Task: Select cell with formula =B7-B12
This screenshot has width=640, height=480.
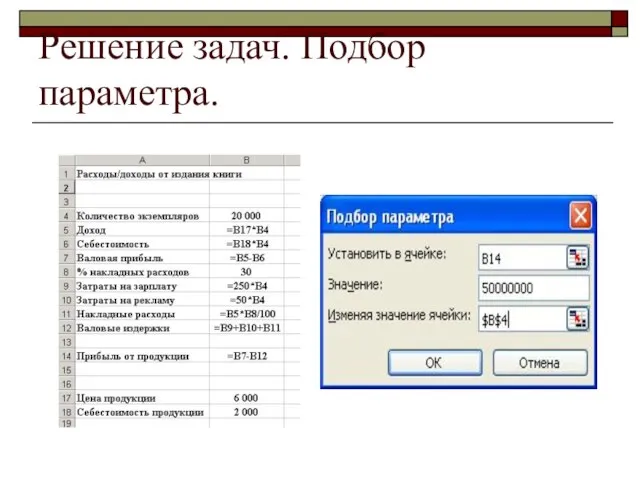Action: tap(247, 356)
